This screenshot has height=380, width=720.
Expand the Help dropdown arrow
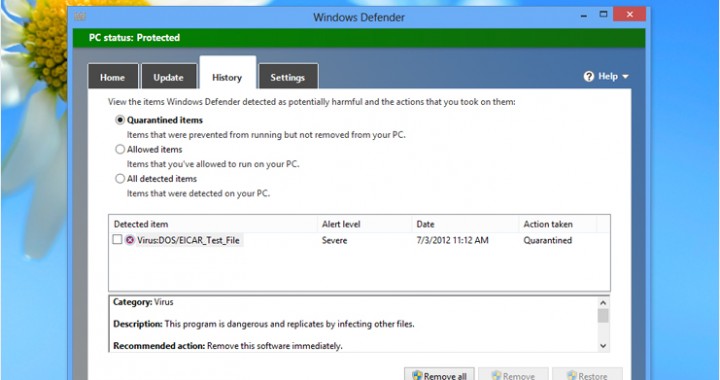[625, 77]
